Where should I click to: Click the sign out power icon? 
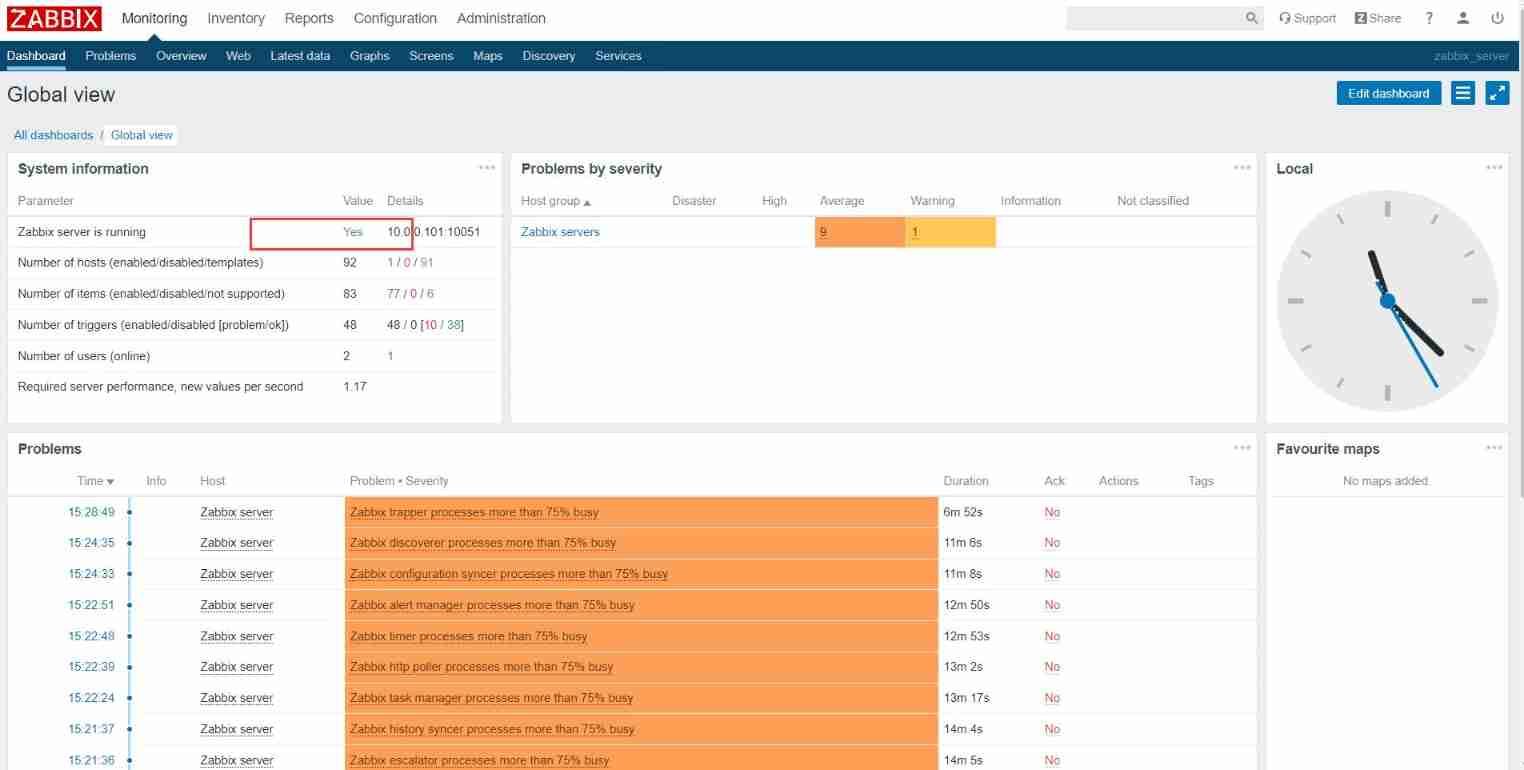click(x=1497, y=18)
